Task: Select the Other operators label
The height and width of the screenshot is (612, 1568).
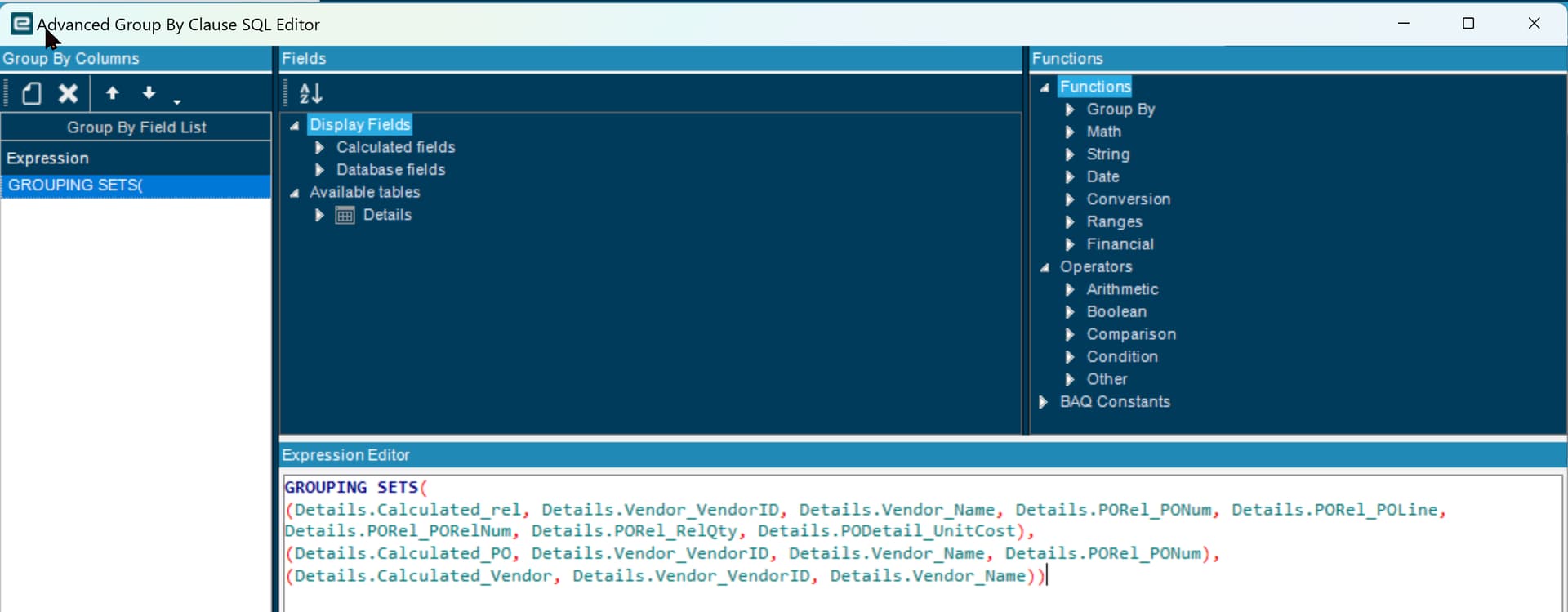Action: coord(1107,379)
